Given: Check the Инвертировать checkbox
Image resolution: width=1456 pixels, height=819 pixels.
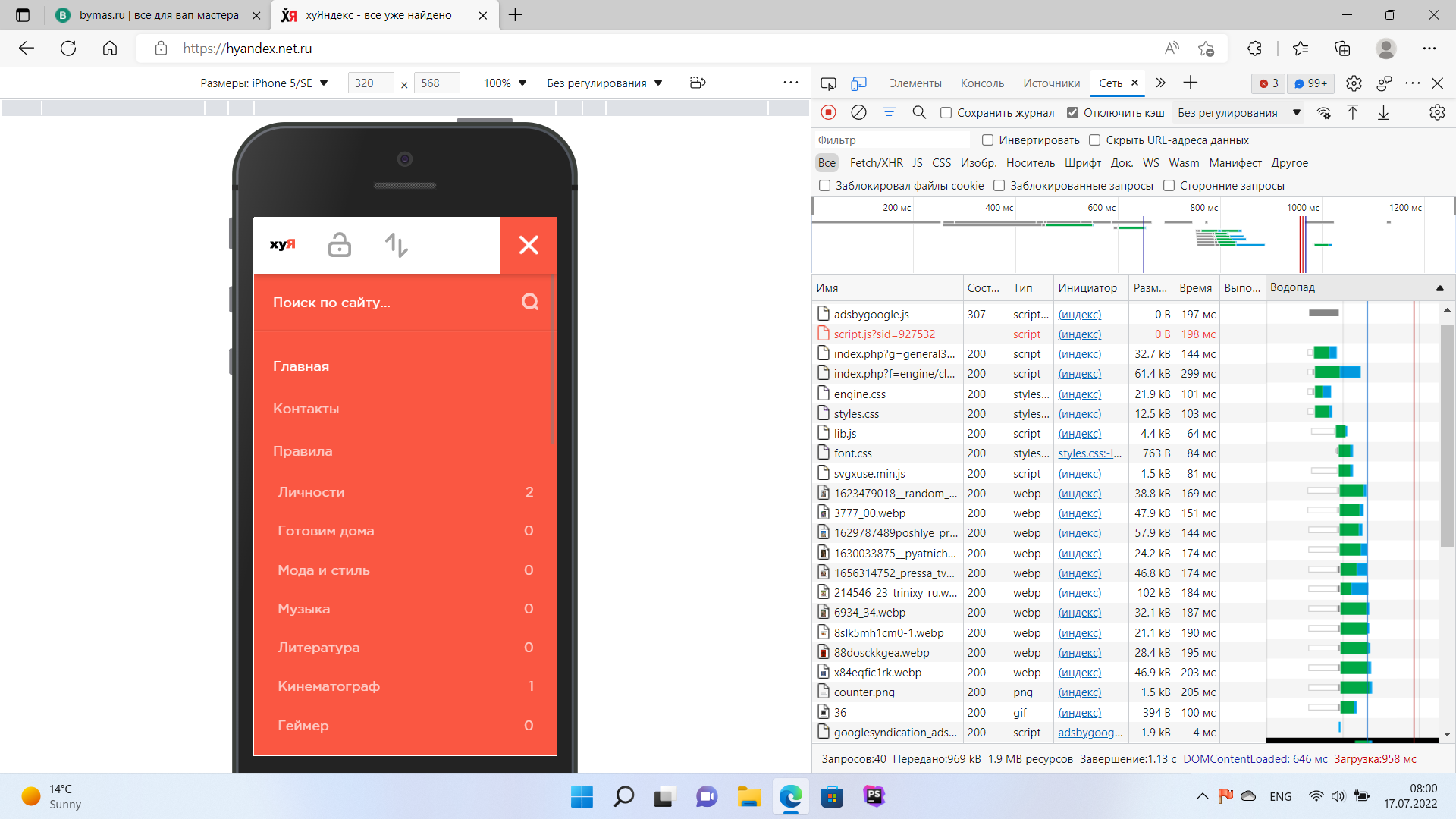Looking at the screenshot, I should (987, 140).
